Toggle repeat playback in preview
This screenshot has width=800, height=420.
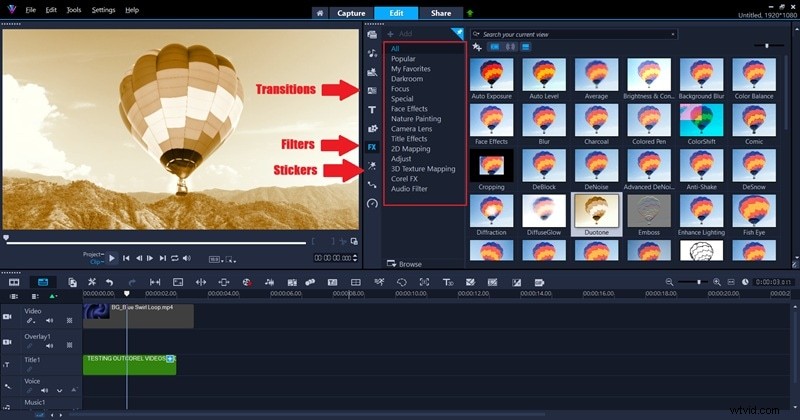click(174, 258)
